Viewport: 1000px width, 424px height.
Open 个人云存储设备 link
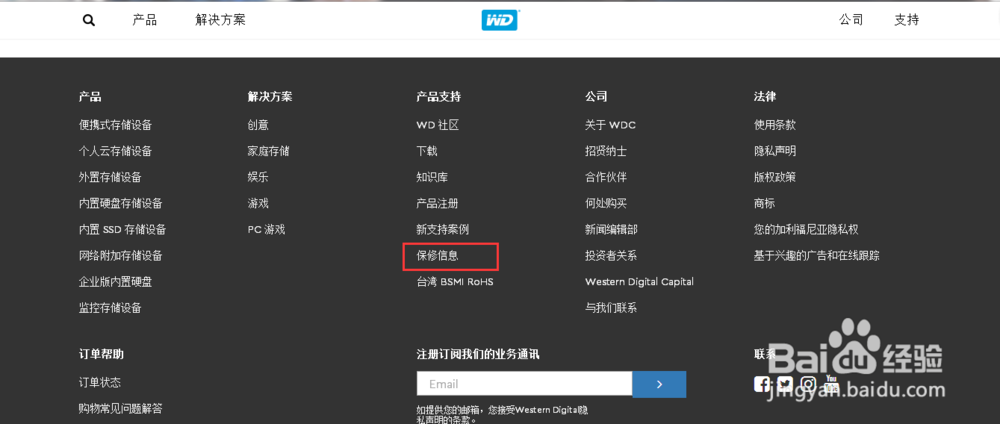tap(115, 151)
